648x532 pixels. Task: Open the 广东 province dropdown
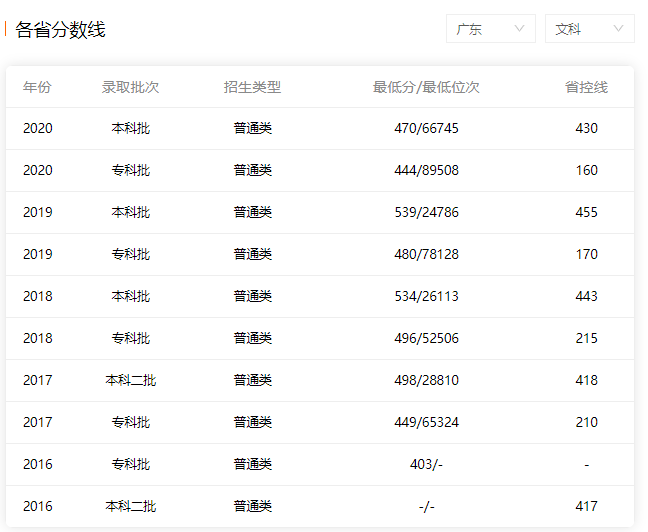[x=491, y=29]
